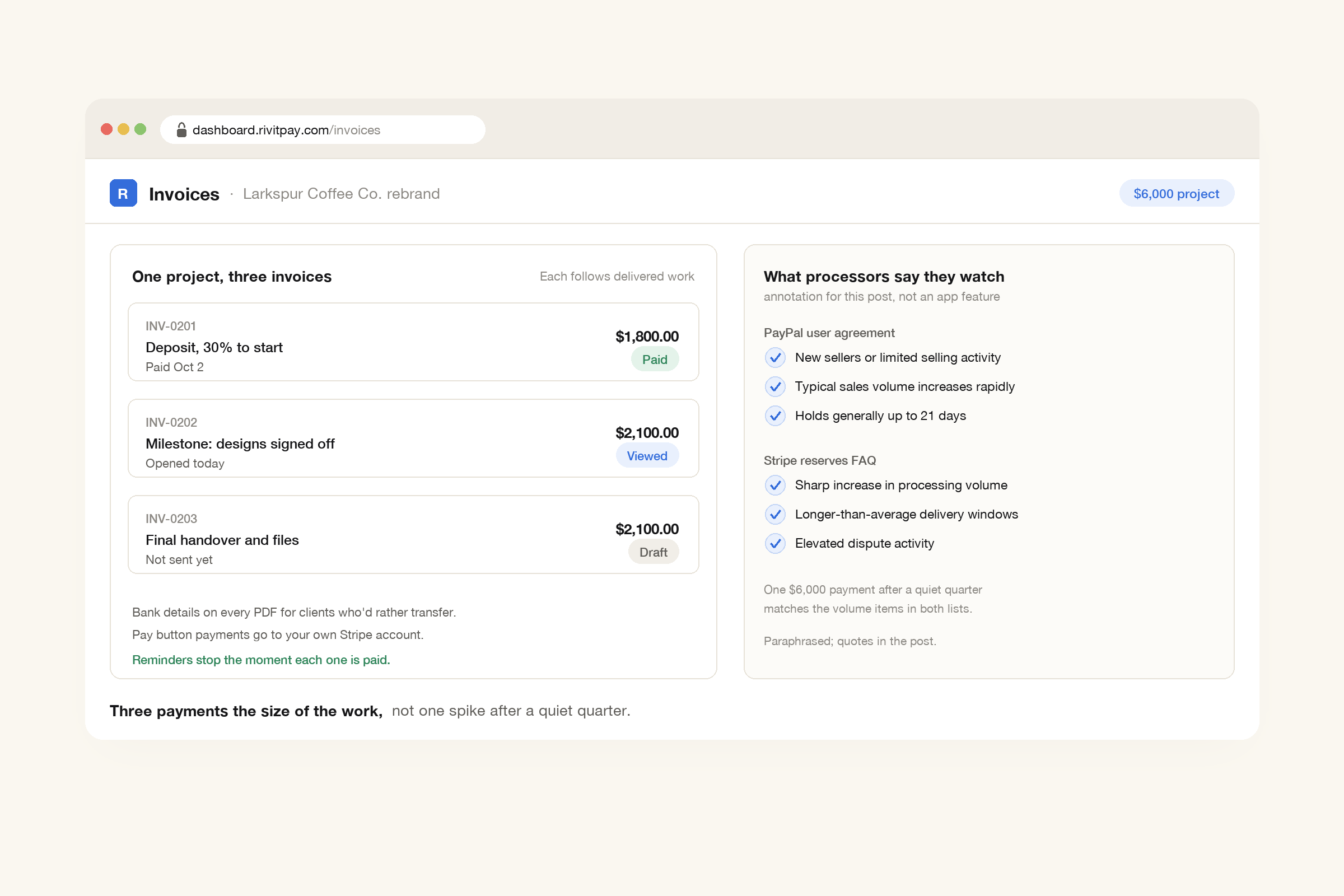Click the Draft status pill
The width and height of the screenshot is (1344, 896).
coord(653,552)
